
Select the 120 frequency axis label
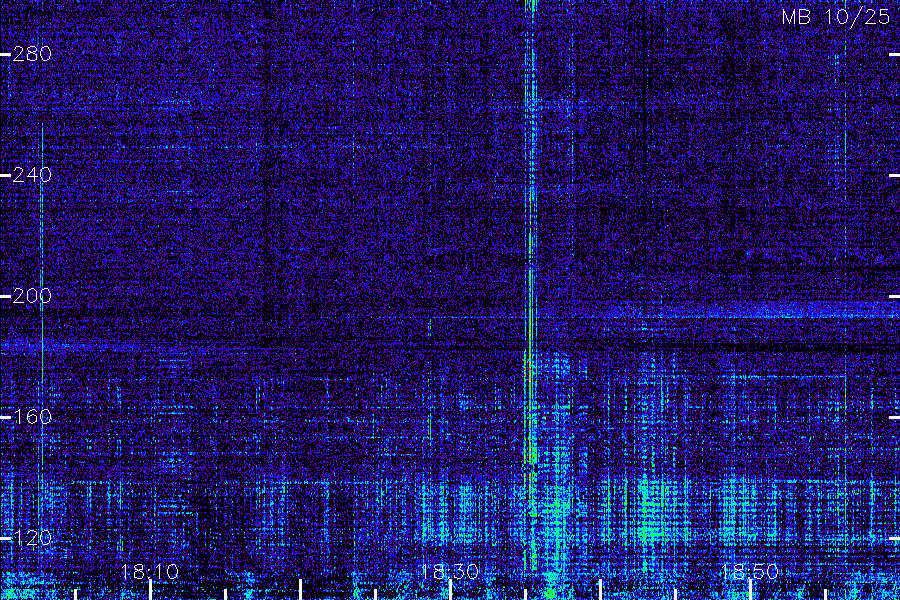(x=32, y=537)
